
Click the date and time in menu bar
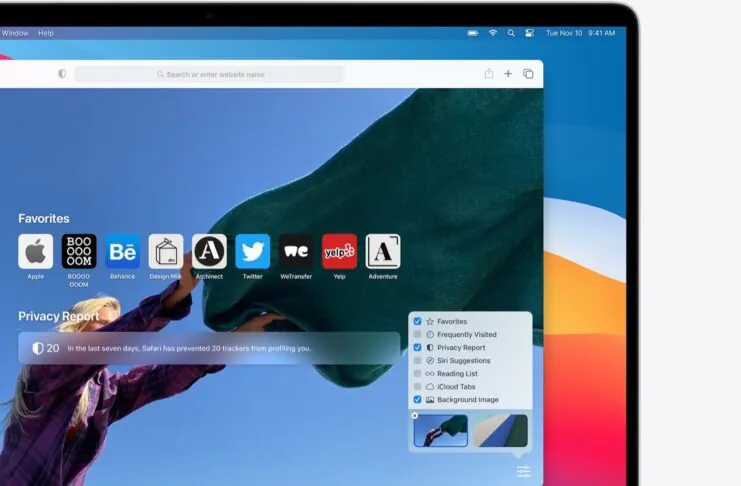pyautogui.click(x=580, y=33)
